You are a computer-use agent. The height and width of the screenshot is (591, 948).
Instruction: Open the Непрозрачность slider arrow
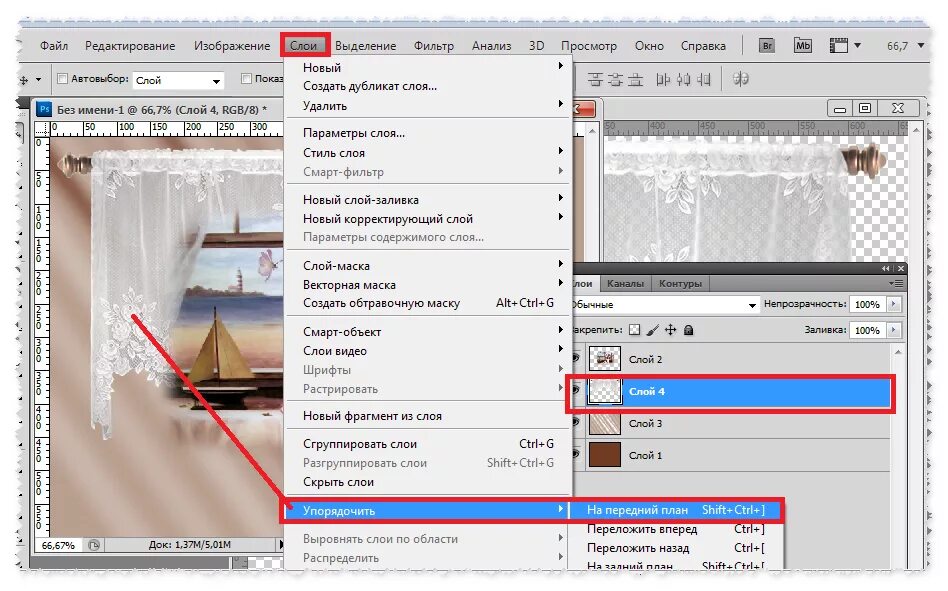tap(894, 304)
